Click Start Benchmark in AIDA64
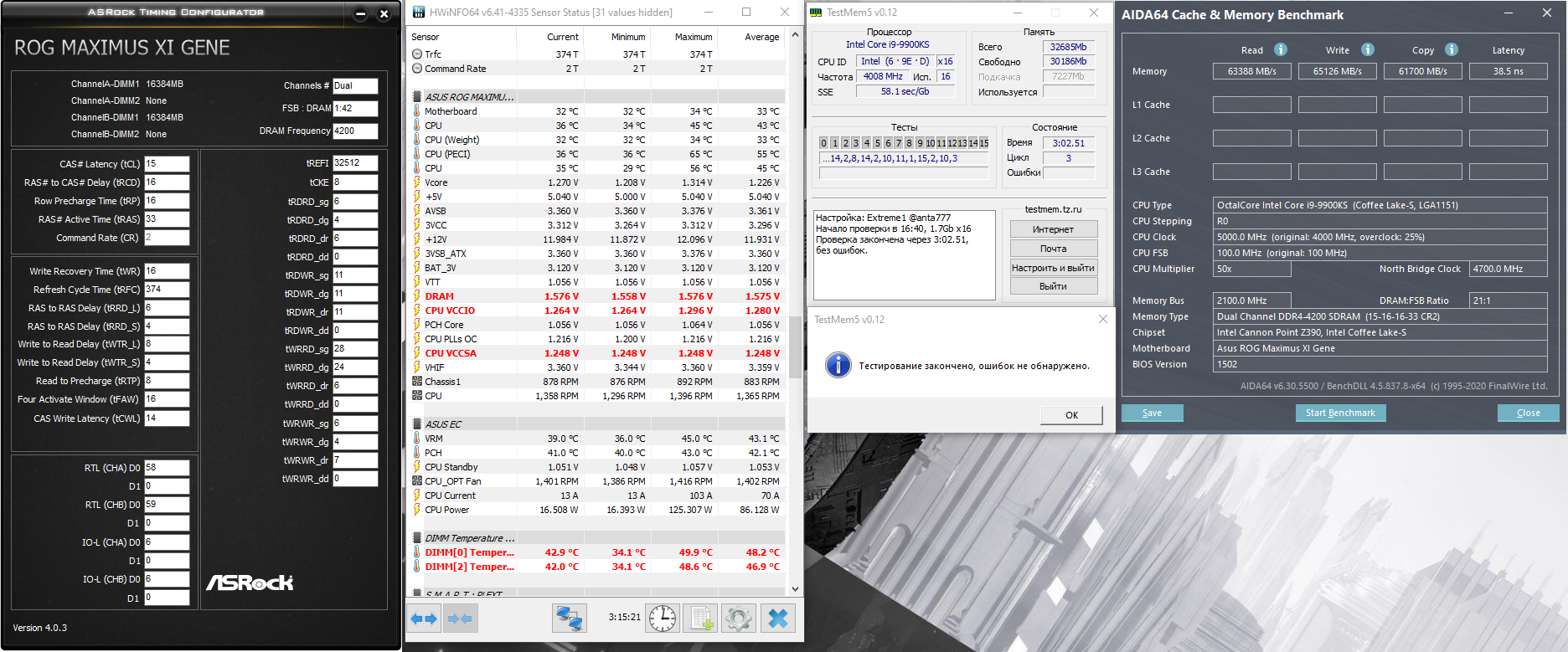This screenshot has height=652, width=1568. click(x=1341, y=413)
